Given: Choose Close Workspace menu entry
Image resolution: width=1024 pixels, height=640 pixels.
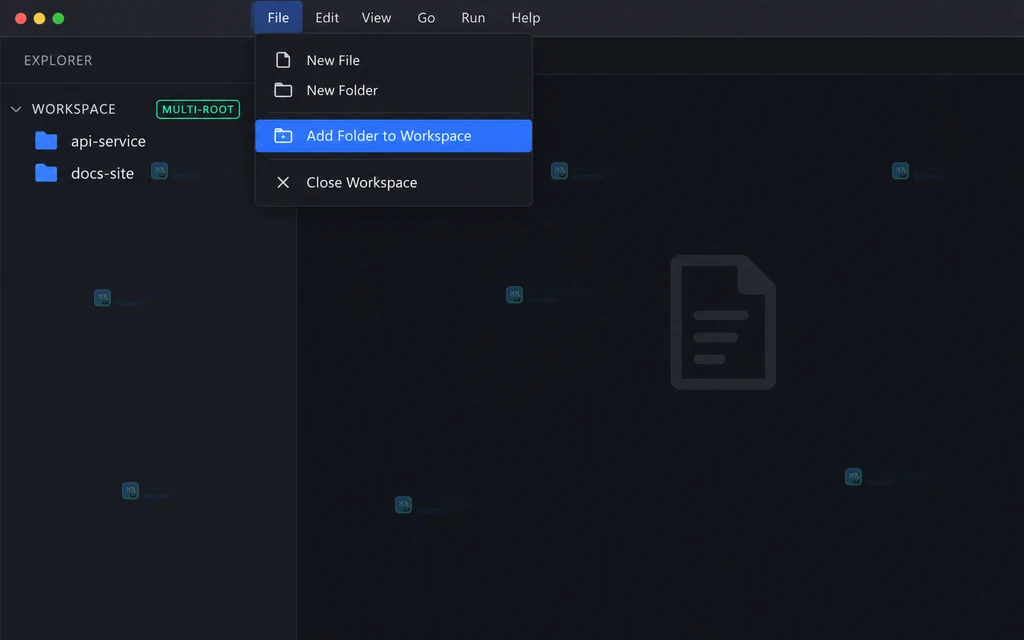Looking at the screenshot, I should point(393,182).
